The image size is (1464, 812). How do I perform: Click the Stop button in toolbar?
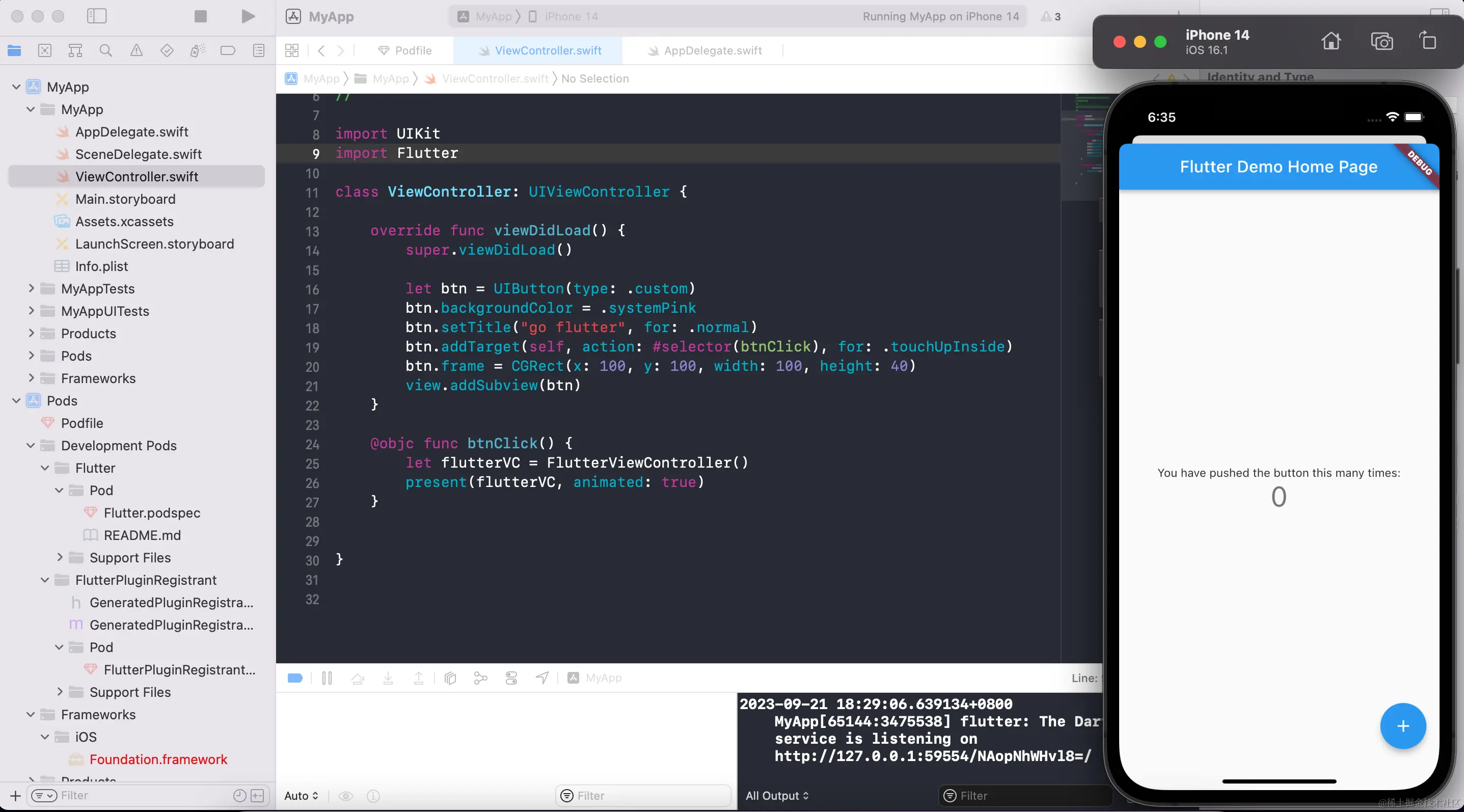coord(200,16)
